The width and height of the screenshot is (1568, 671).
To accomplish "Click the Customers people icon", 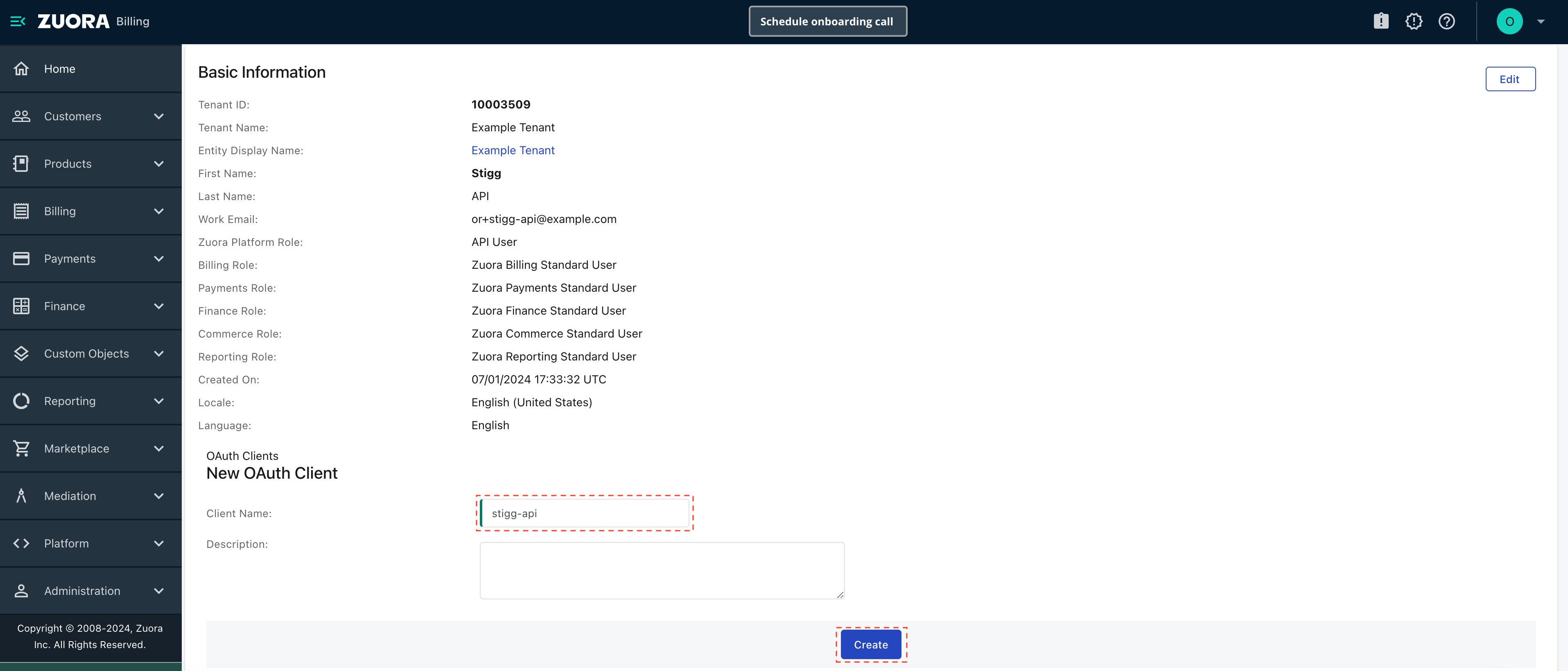I will pos(21,116).
